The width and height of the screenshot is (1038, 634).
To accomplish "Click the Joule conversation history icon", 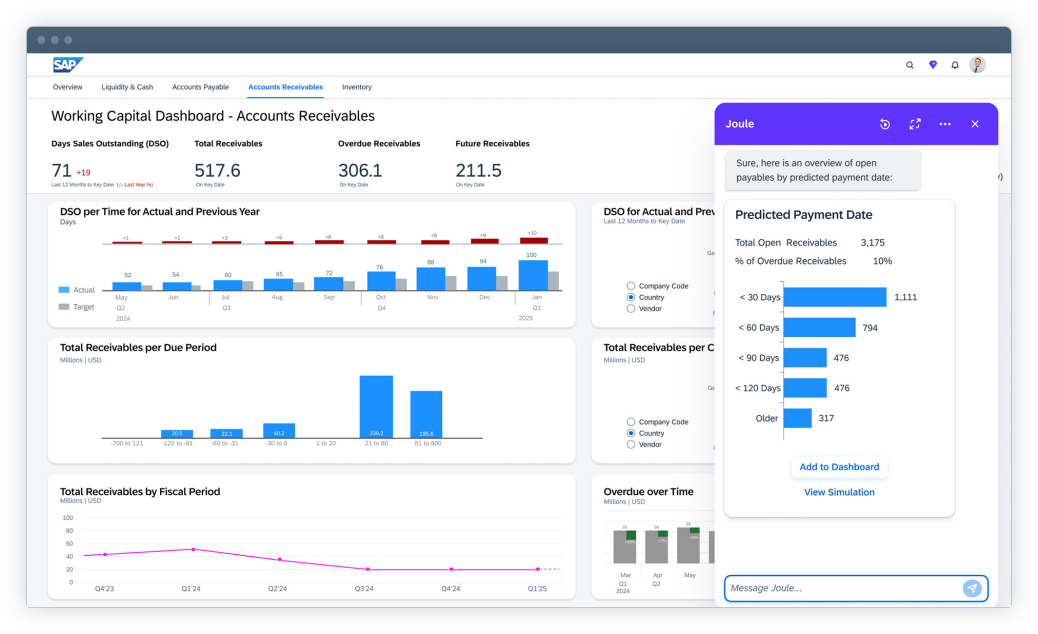I will point(885,124).
